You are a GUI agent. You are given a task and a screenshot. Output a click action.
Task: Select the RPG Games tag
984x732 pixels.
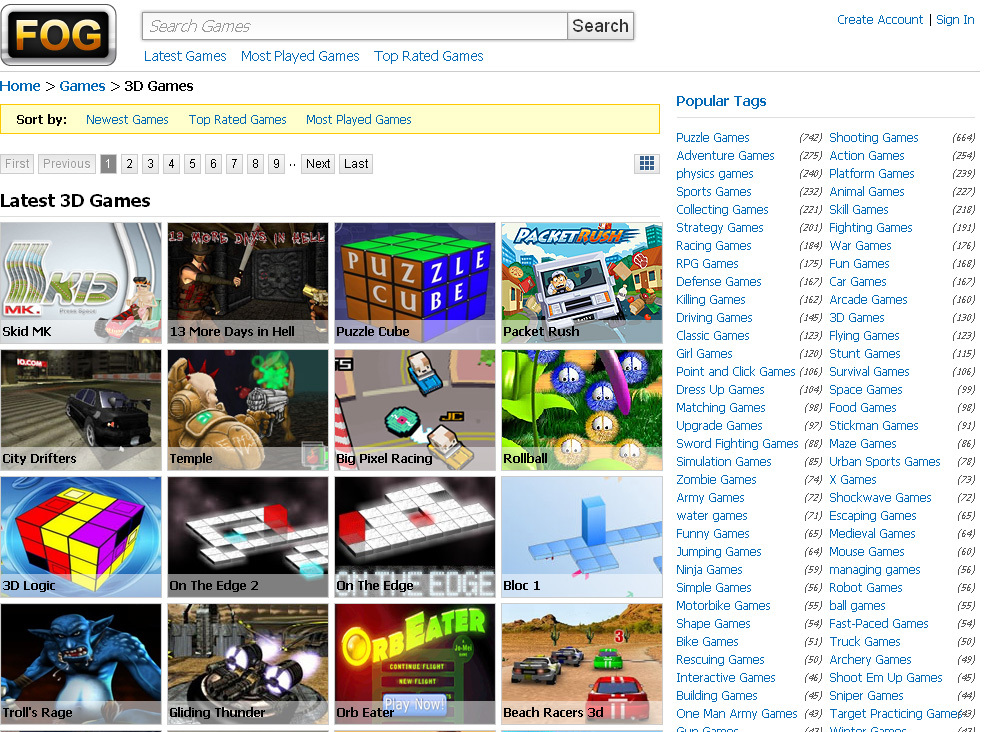point(707,264)
